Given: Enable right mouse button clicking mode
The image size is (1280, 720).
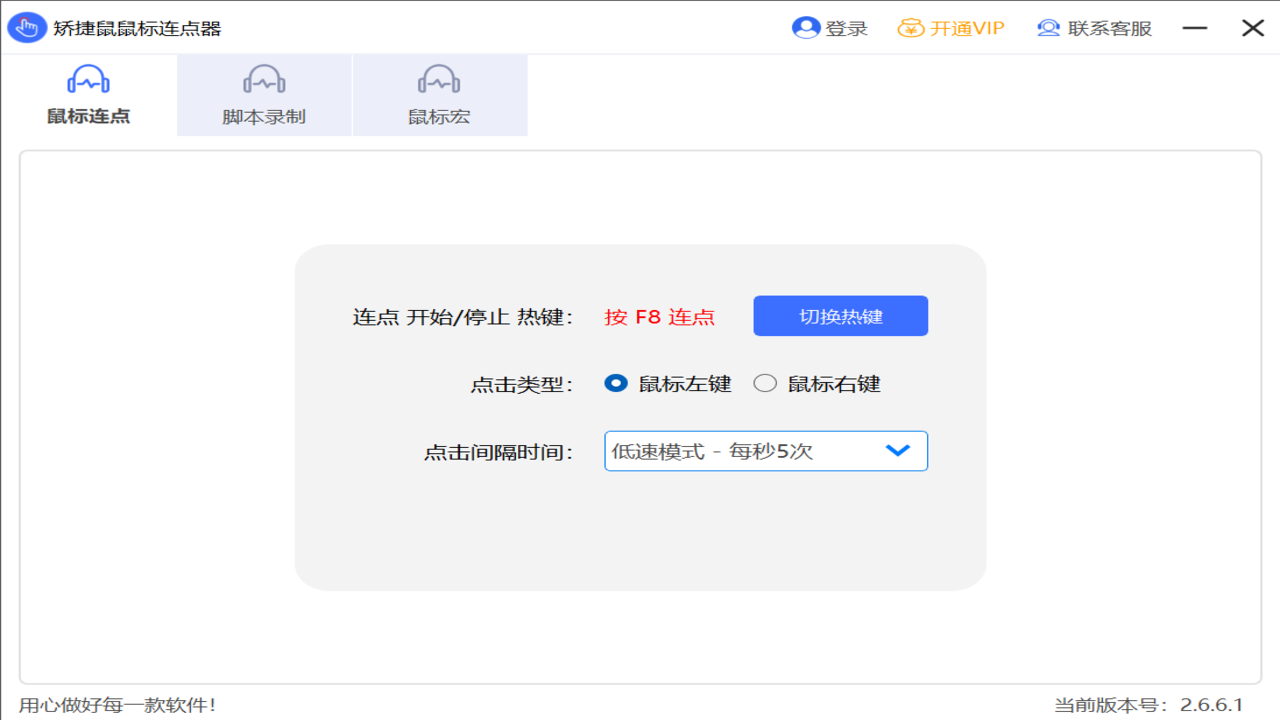Looking at the screenshot, I should pyautogui.click(x=765, y=383).
